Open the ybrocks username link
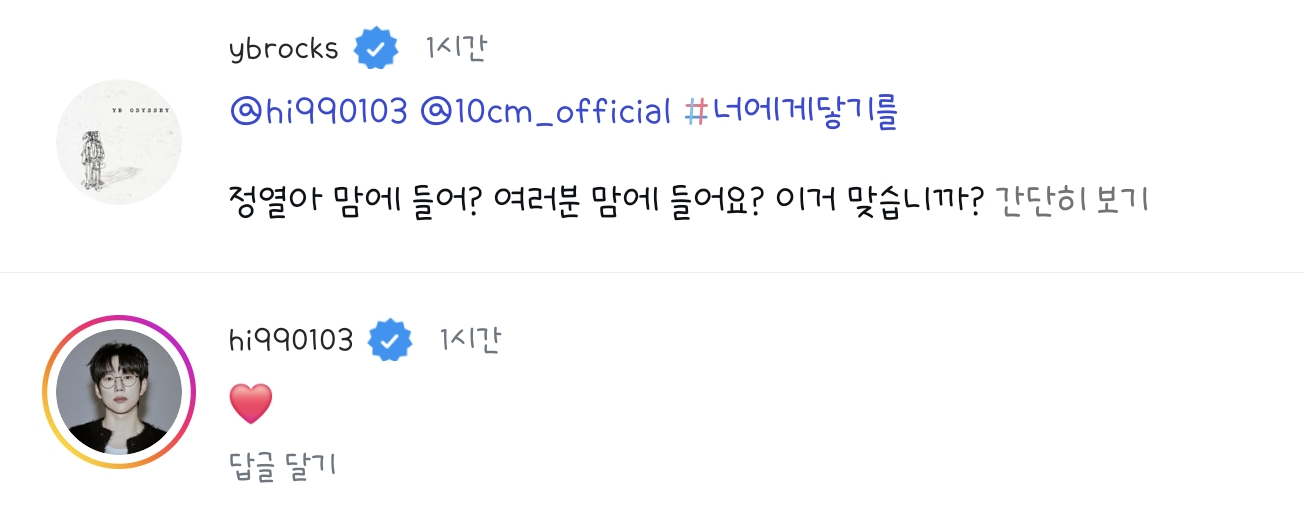Screen dimensions: 1304x528 284,48
